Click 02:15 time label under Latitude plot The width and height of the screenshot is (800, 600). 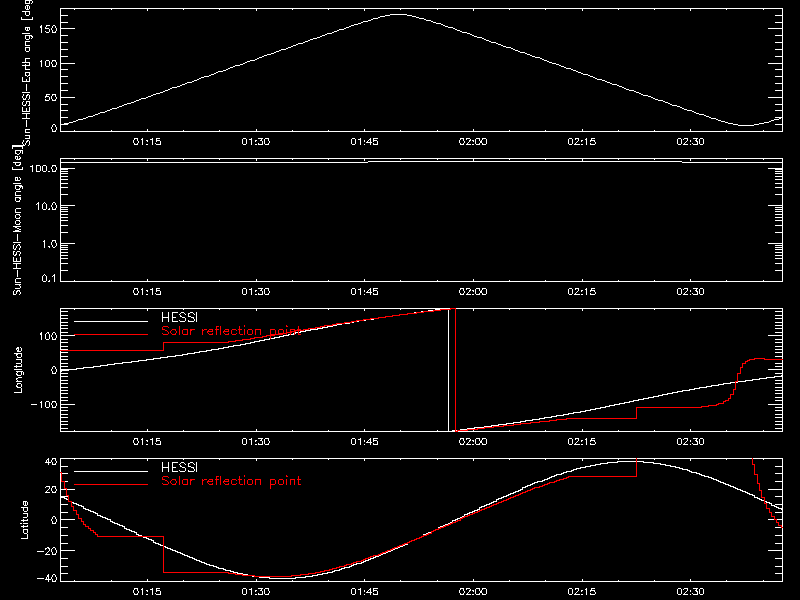tap(582, 591)
